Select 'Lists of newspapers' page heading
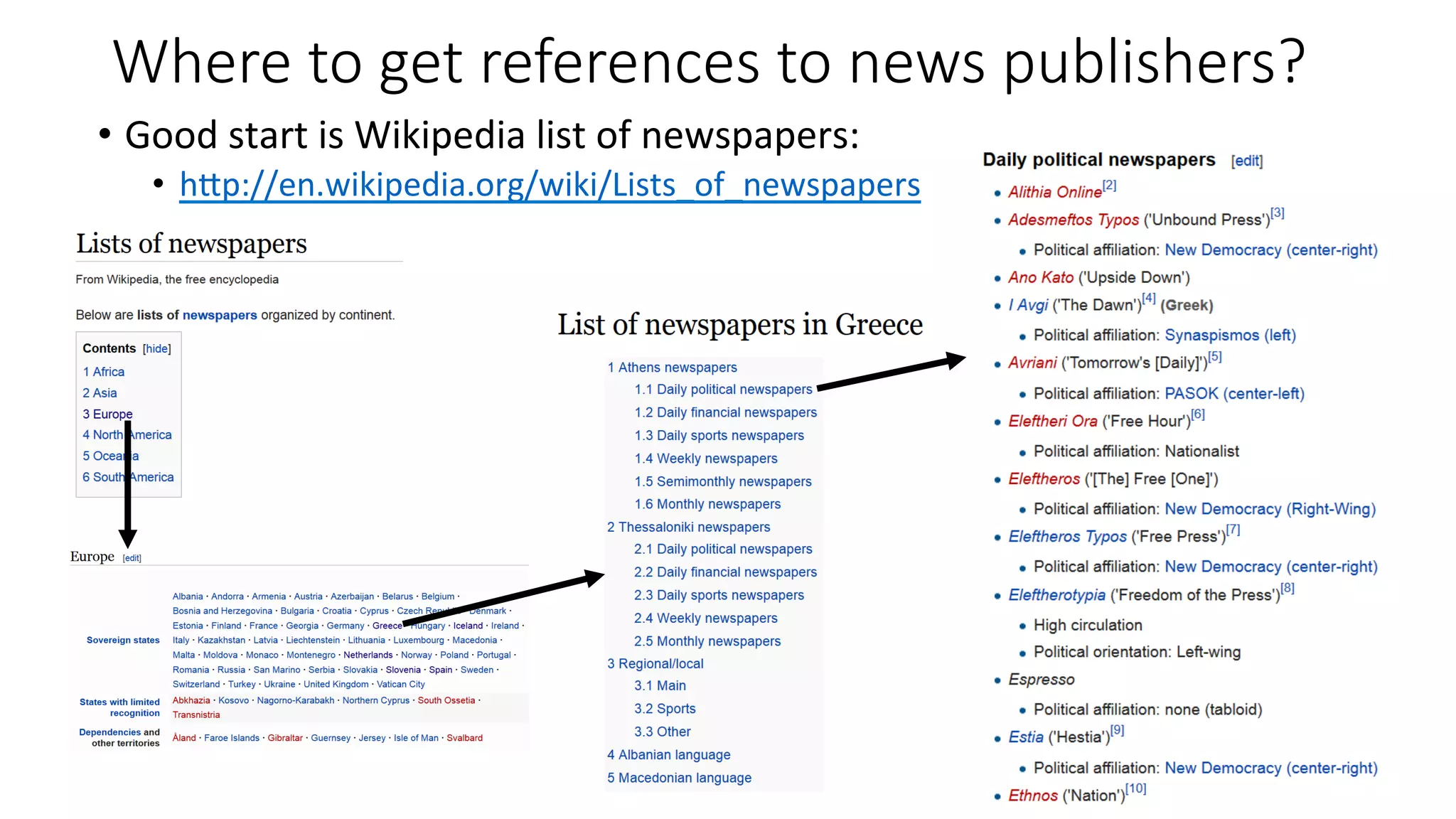Image resolution: width=1456 pixels, height=819 pixels. [191, 244]
